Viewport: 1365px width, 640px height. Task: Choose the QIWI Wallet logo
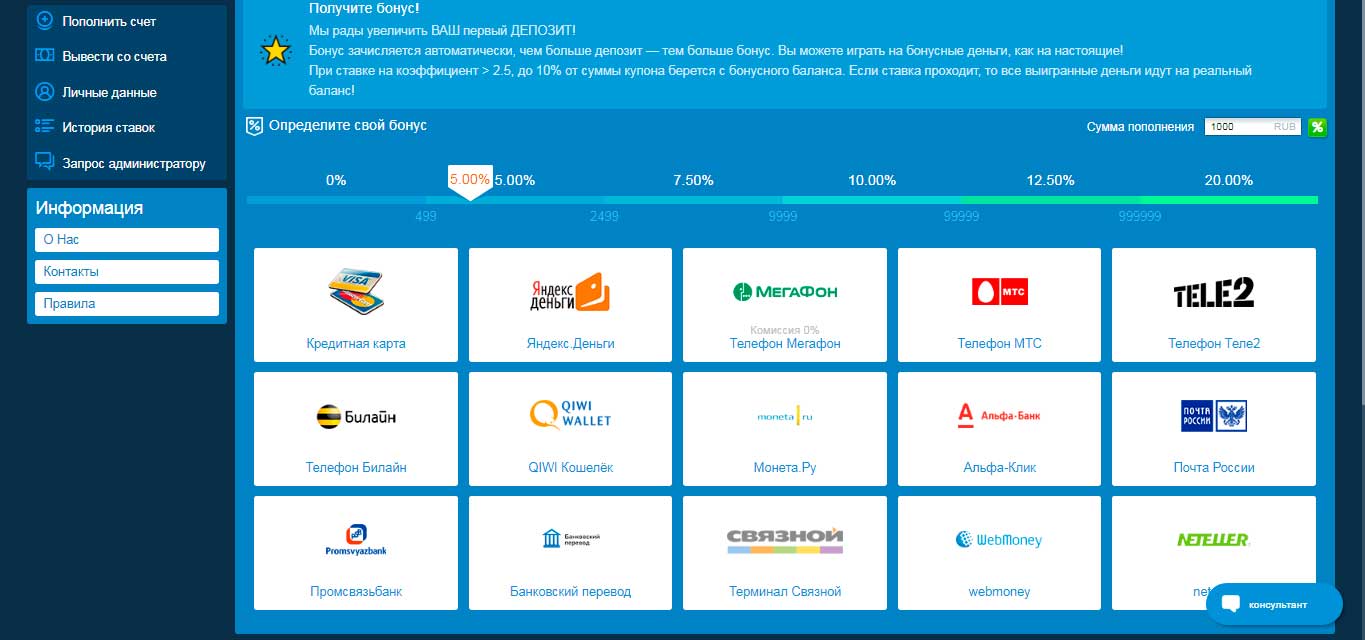[x=570, y=415]
